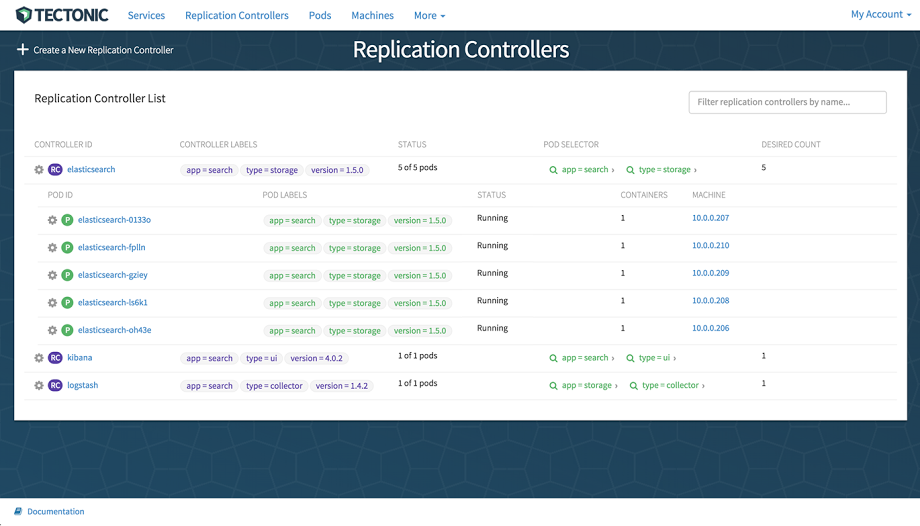Click search icon of type=storage pod selector
Screen dimensions: 920x526
(630, 170)
